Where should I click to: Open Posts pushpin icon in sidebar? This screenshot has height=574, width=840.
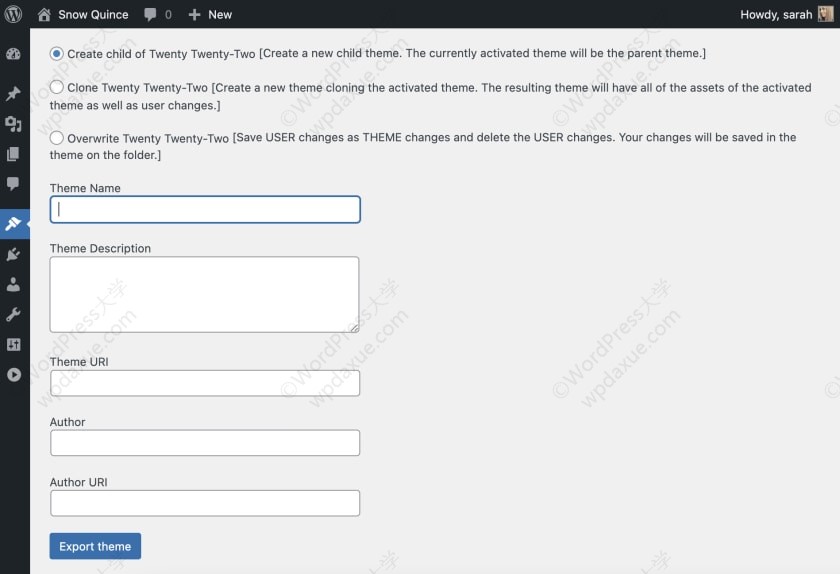click(13, 93)
